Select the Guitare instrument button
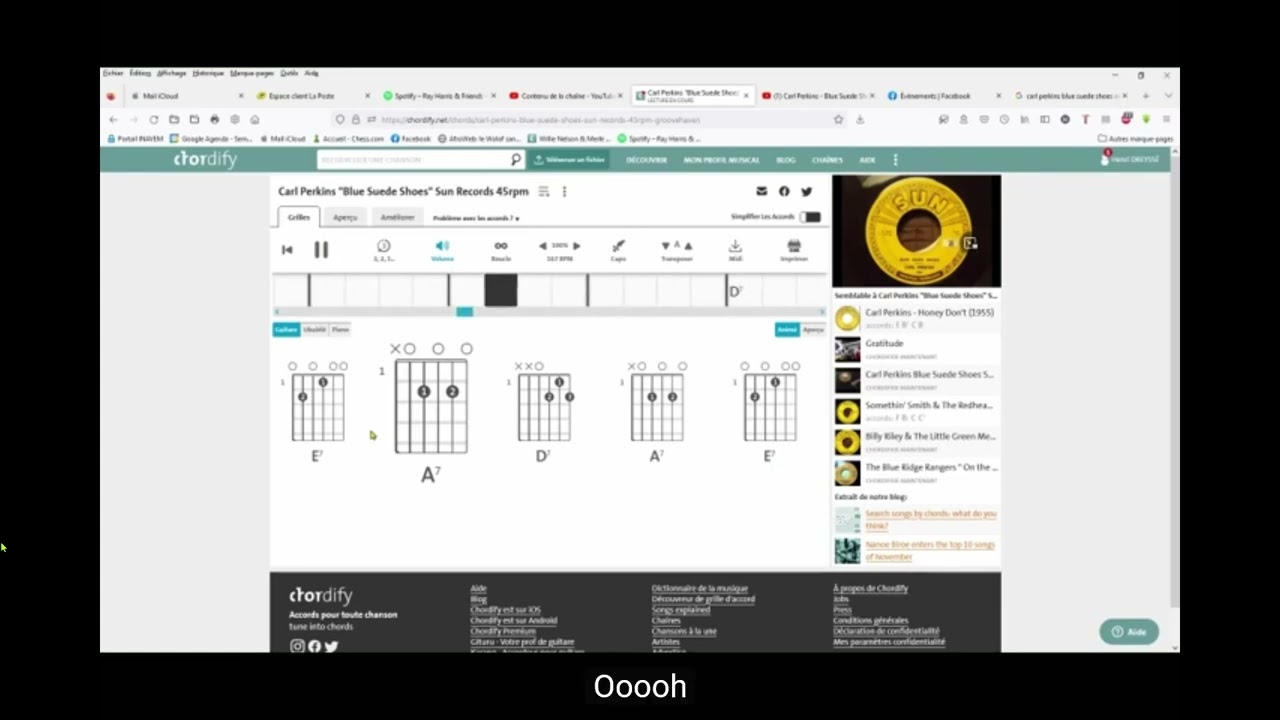This screenshot has width=1280, height=720. (286, 329)
